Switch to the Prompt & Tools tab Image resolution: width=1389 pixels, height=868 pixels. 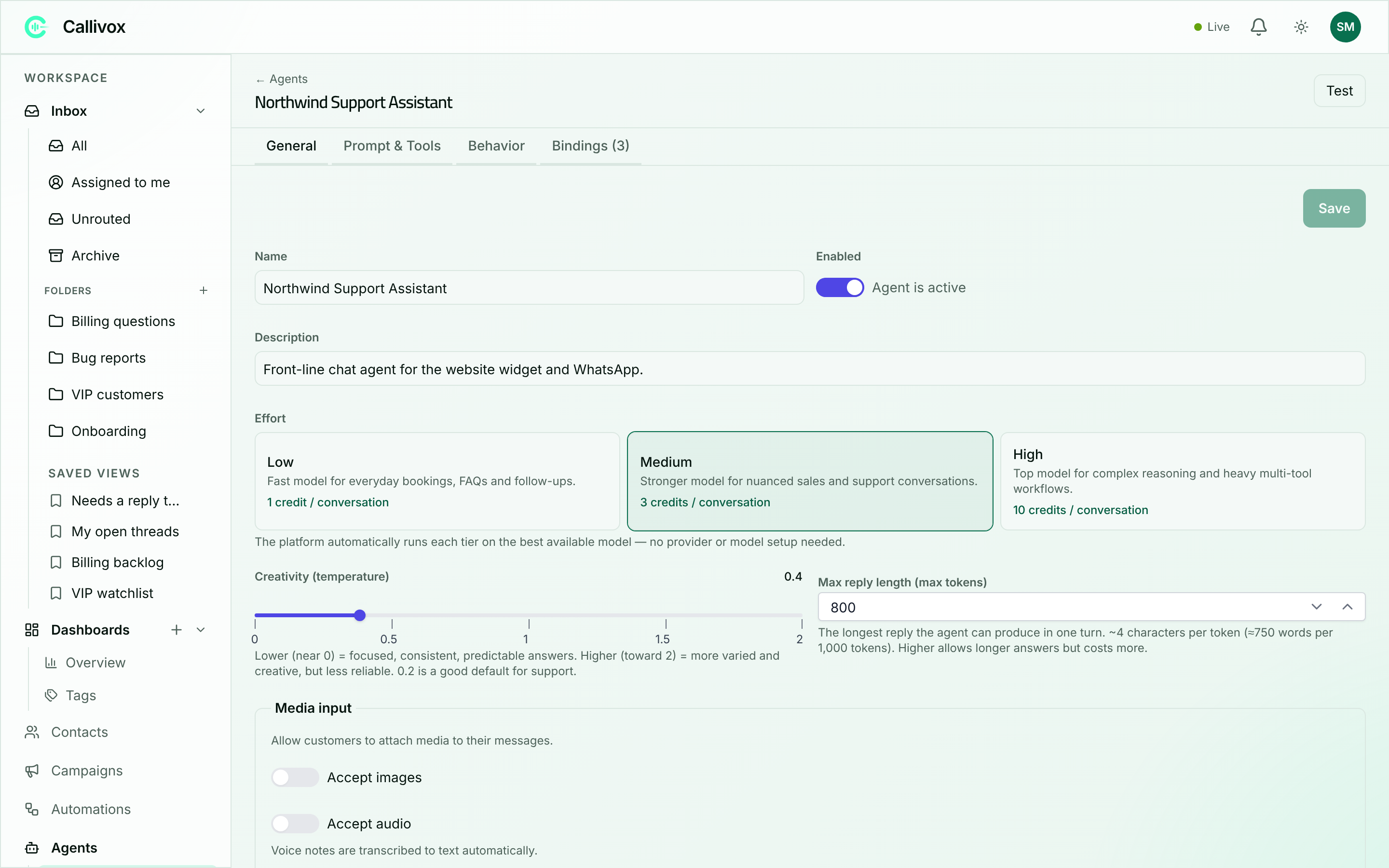(x=392, y=146)
